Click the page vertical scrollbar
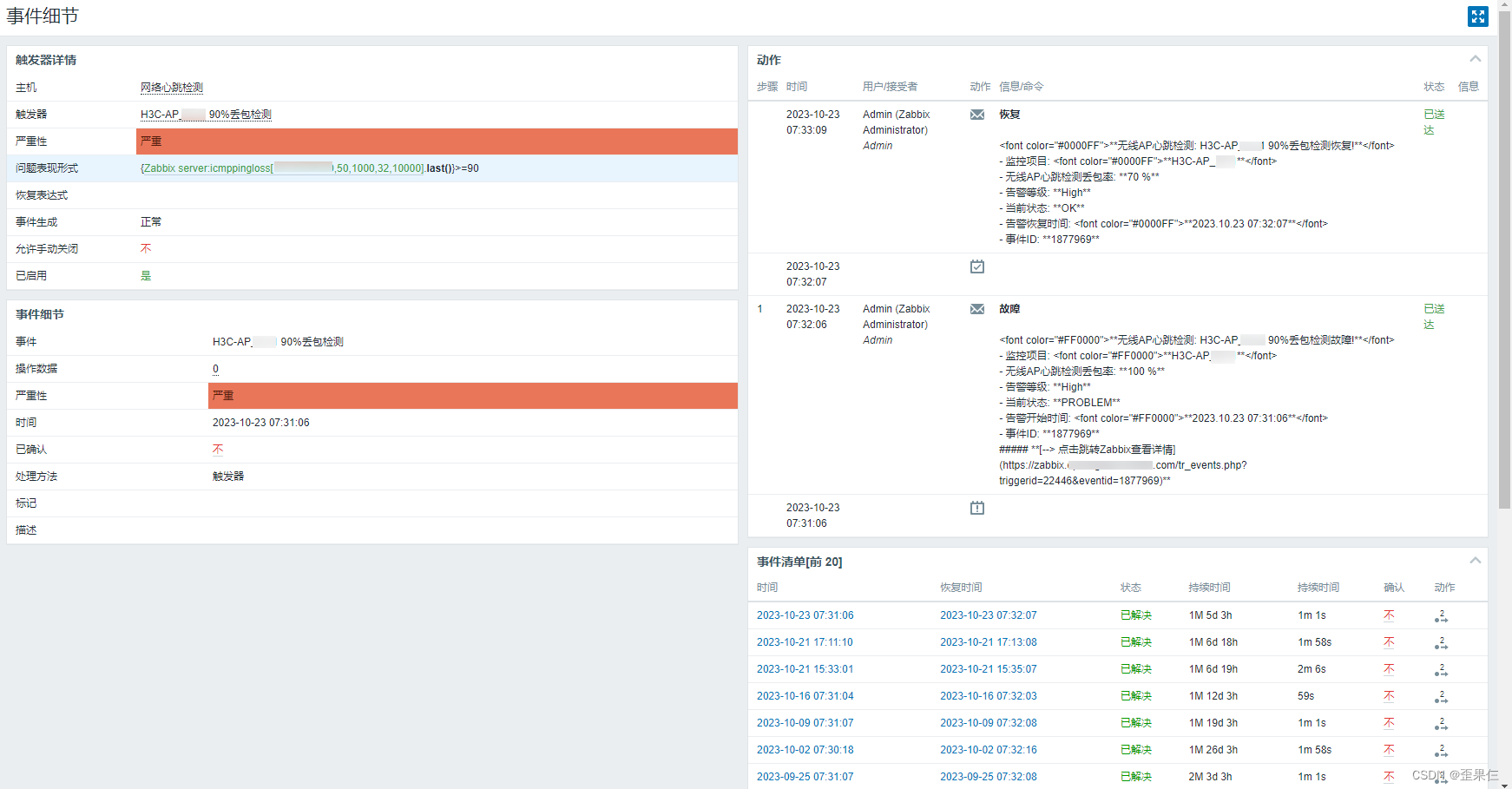The height and width of the screenshot is (789, 1512). point(1504,260)
